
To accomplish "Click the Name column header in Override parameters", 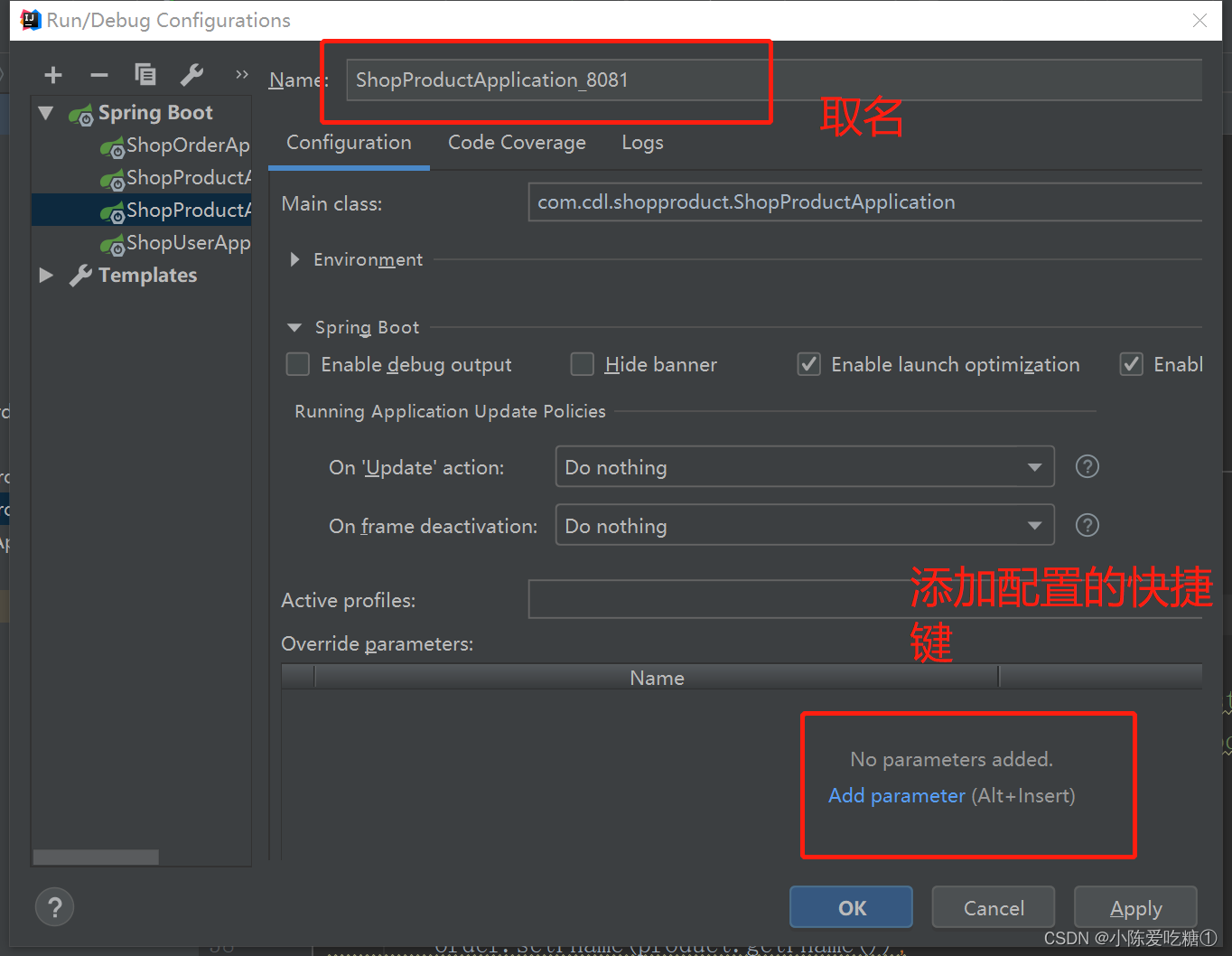I will (x=657, y=678).
